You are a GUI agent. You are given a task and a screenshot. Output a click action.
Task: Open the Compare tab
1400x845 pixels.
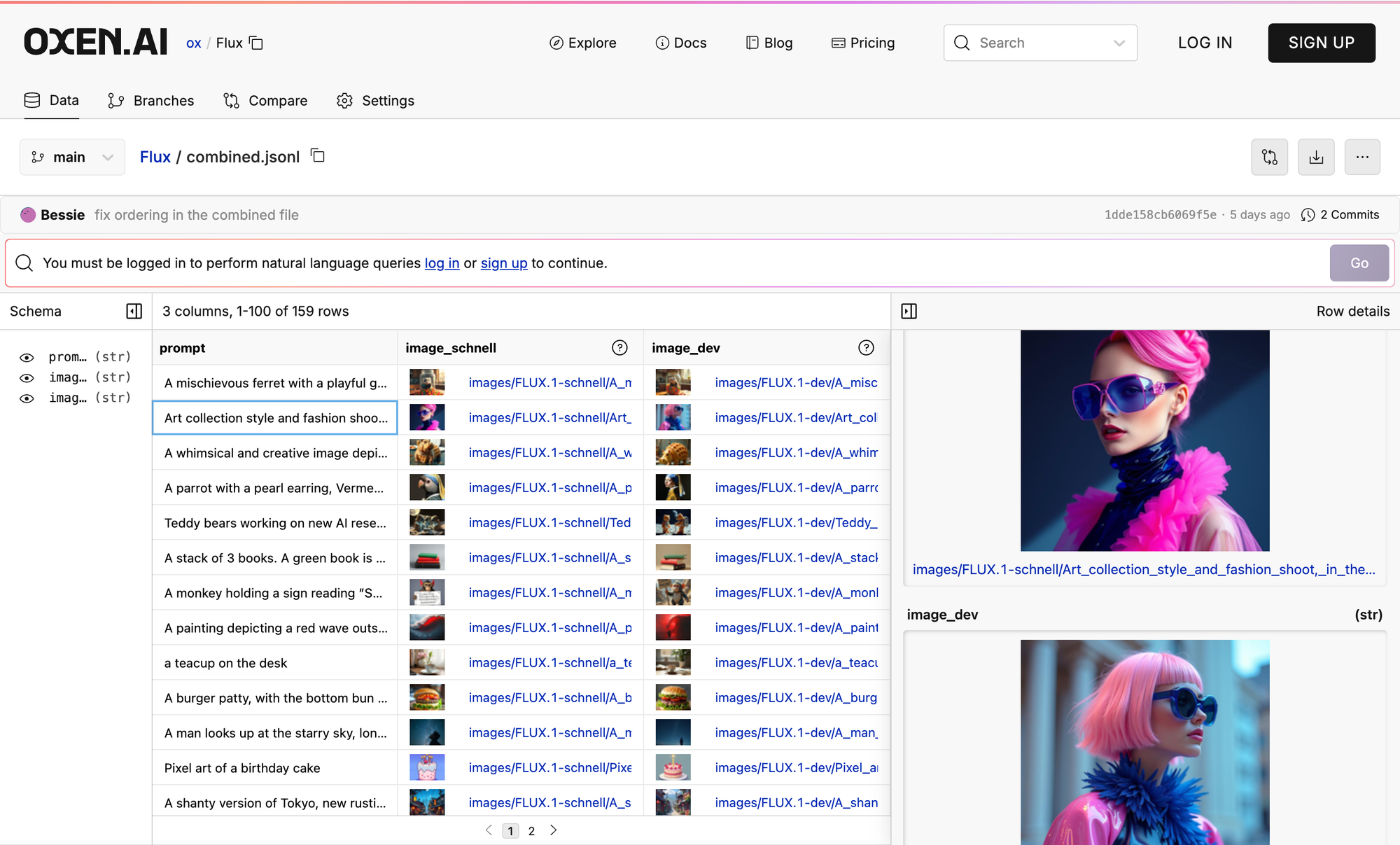[265, 101]
